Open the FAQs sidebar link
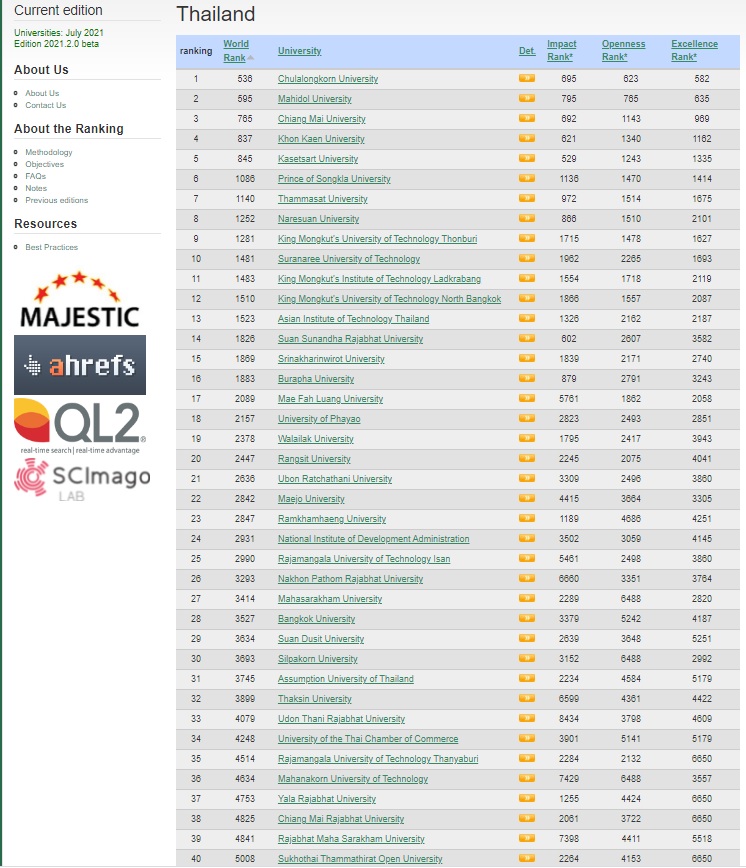The image size is (746, 868). click(36, 176)
